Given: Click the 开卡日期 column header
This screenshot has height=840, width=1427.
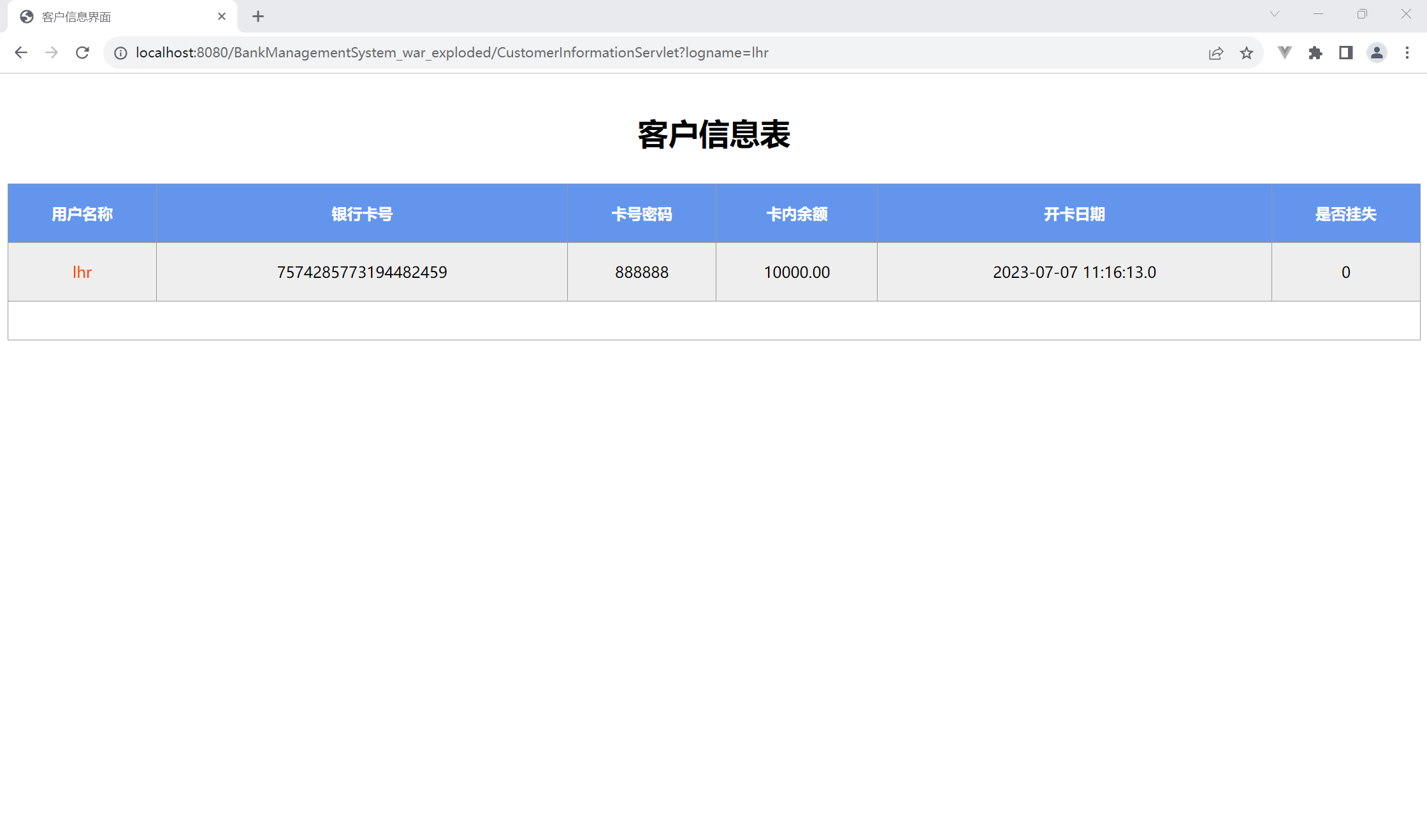Looking at the screenshot, I should [1074, 214].
